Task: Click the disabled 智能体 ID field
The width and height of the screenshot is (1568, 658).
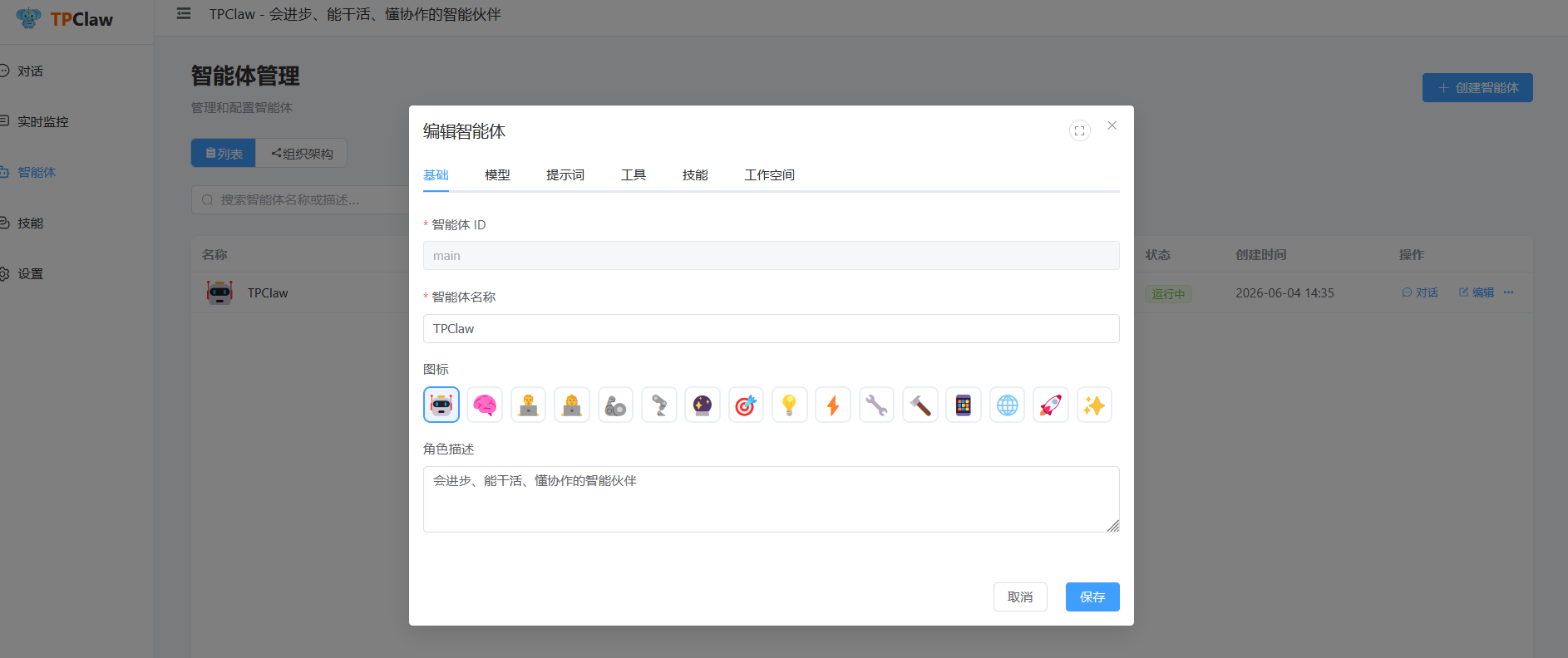Action: [771, 255]
